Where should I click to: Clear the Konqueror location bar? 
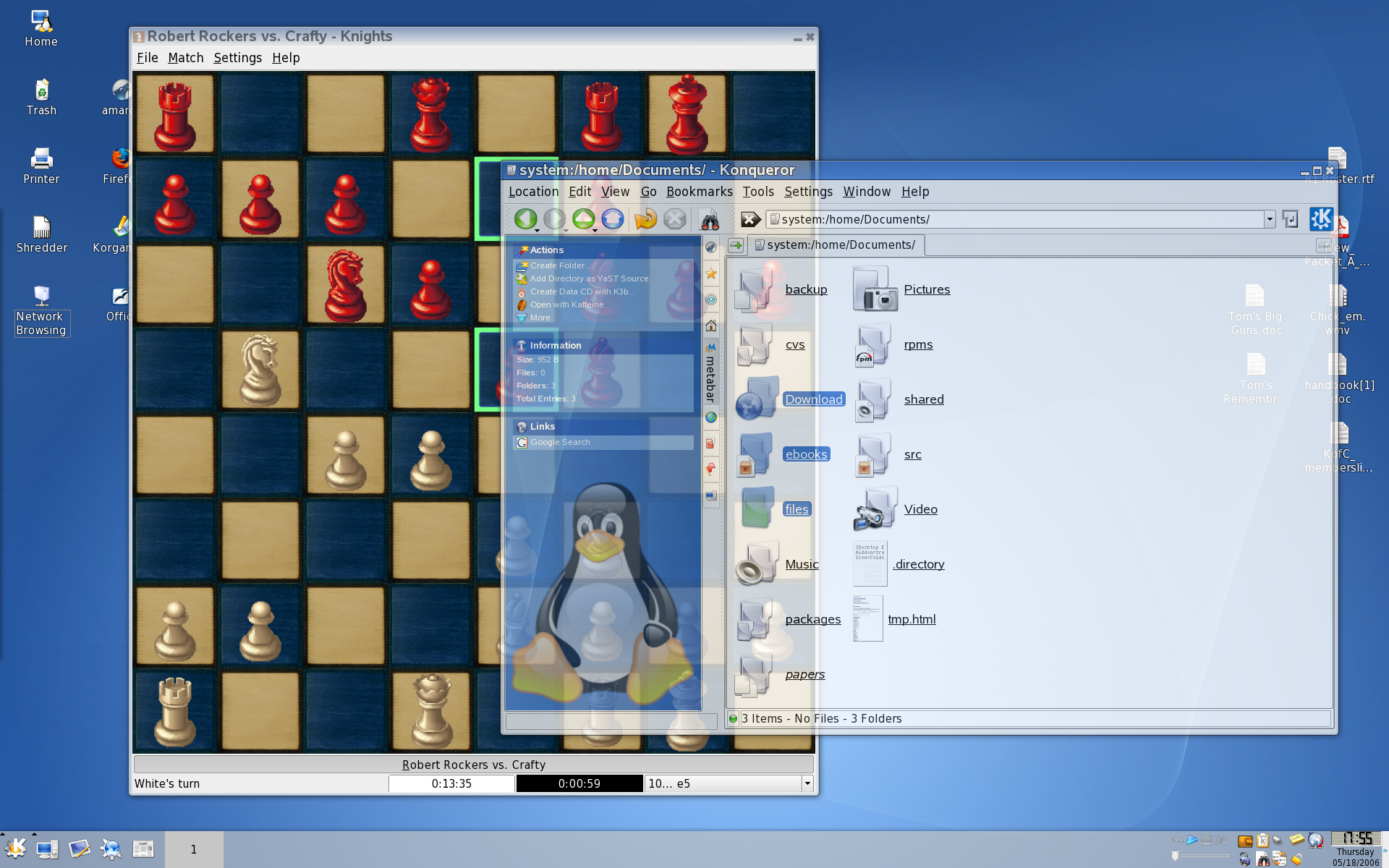(x=750, y=219)
